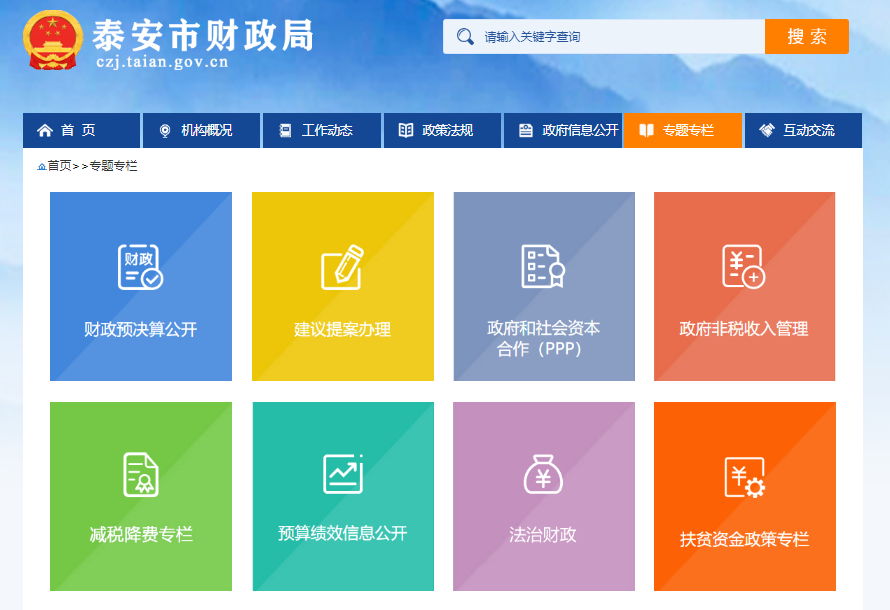Click the 首页 breadcrumb link
The image size is (890, 610).
(x=58, y=166)
